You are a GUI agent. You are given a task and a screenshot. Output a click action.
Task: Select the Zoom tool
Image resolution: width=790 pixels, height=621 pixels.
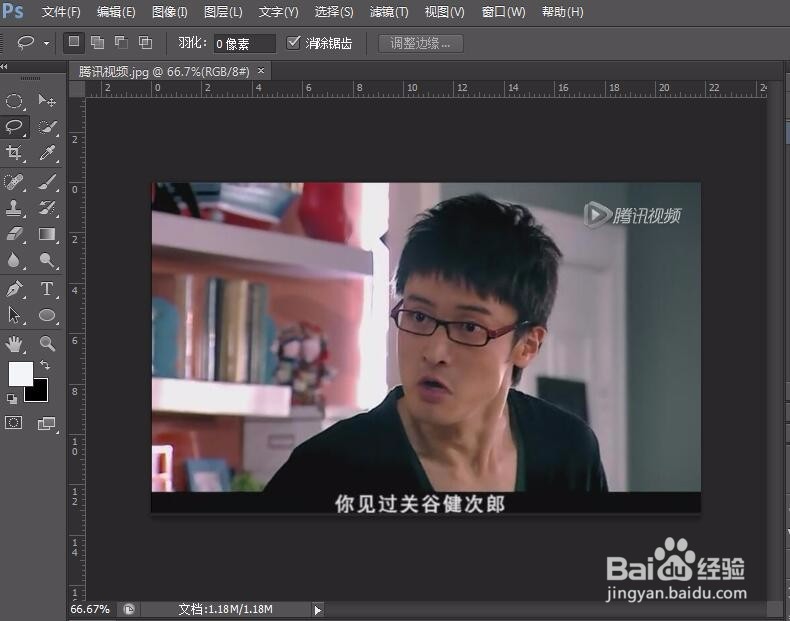coord(47,344)
